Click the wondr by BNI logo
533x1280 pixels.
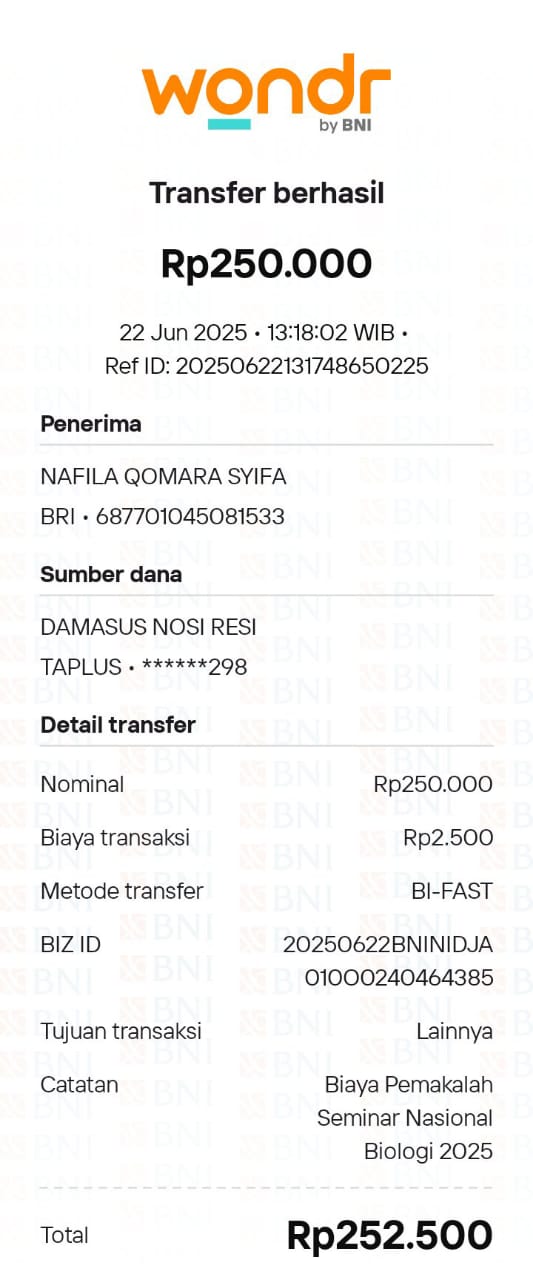(266, 92)
